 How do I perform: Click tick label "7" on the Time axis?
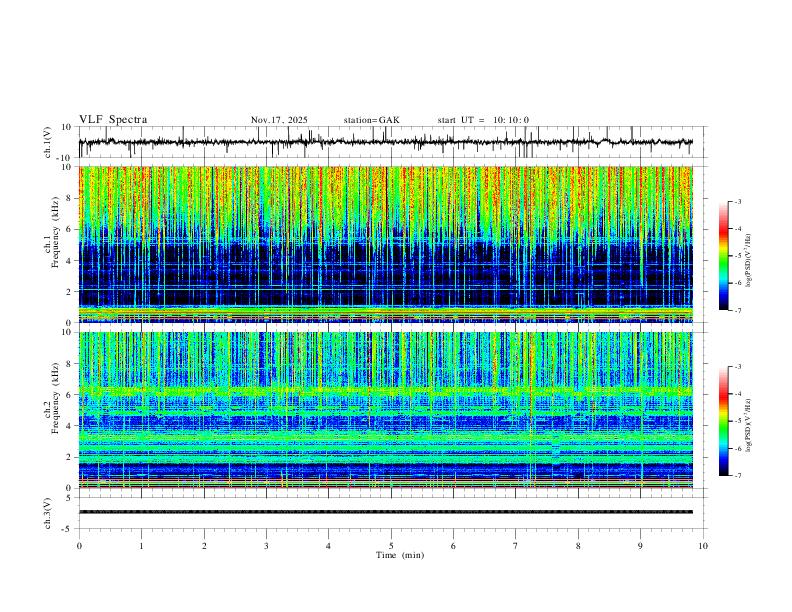click(516, 546)
